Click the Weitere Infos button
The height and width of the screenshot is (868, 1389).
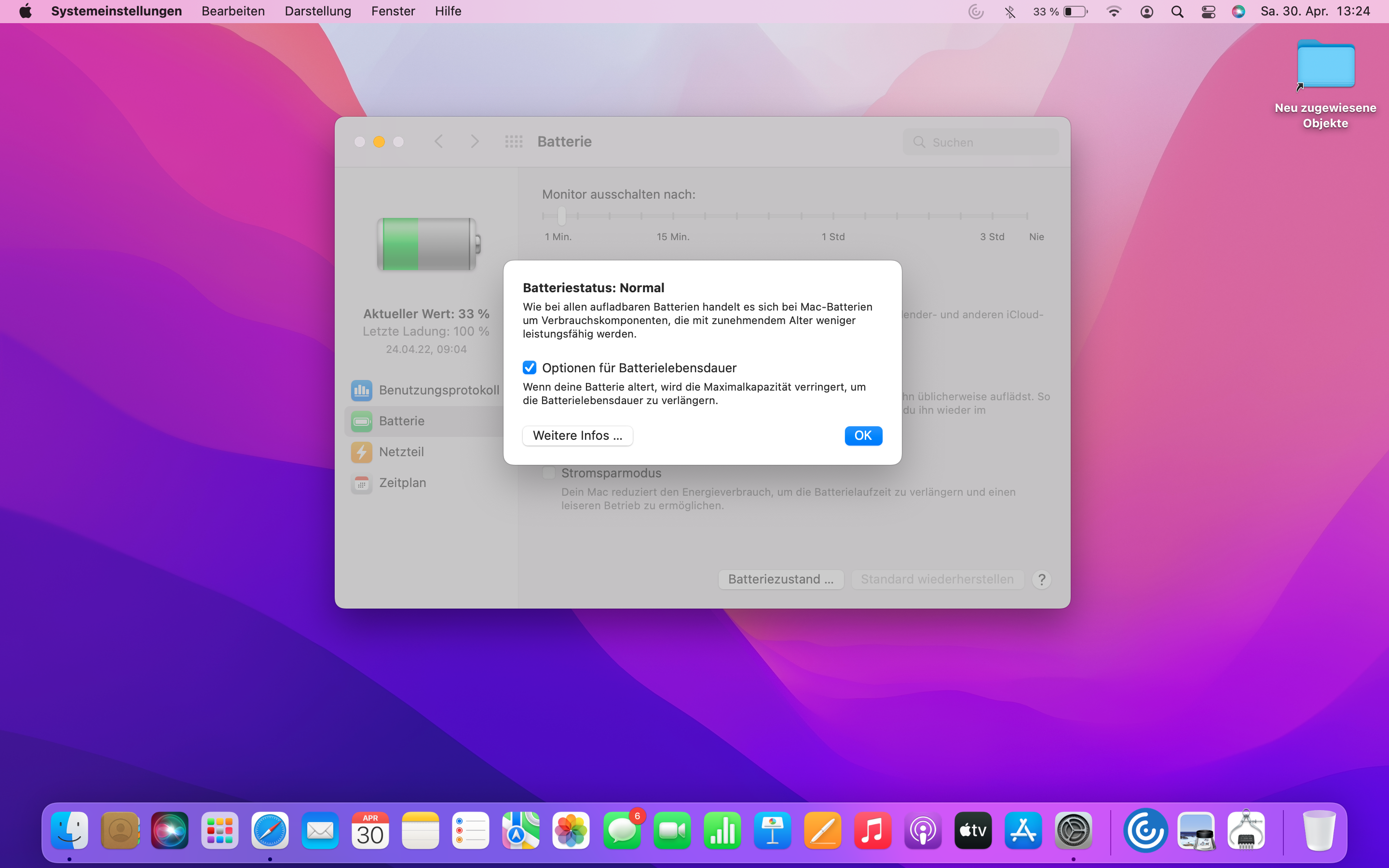coord(577,436)
